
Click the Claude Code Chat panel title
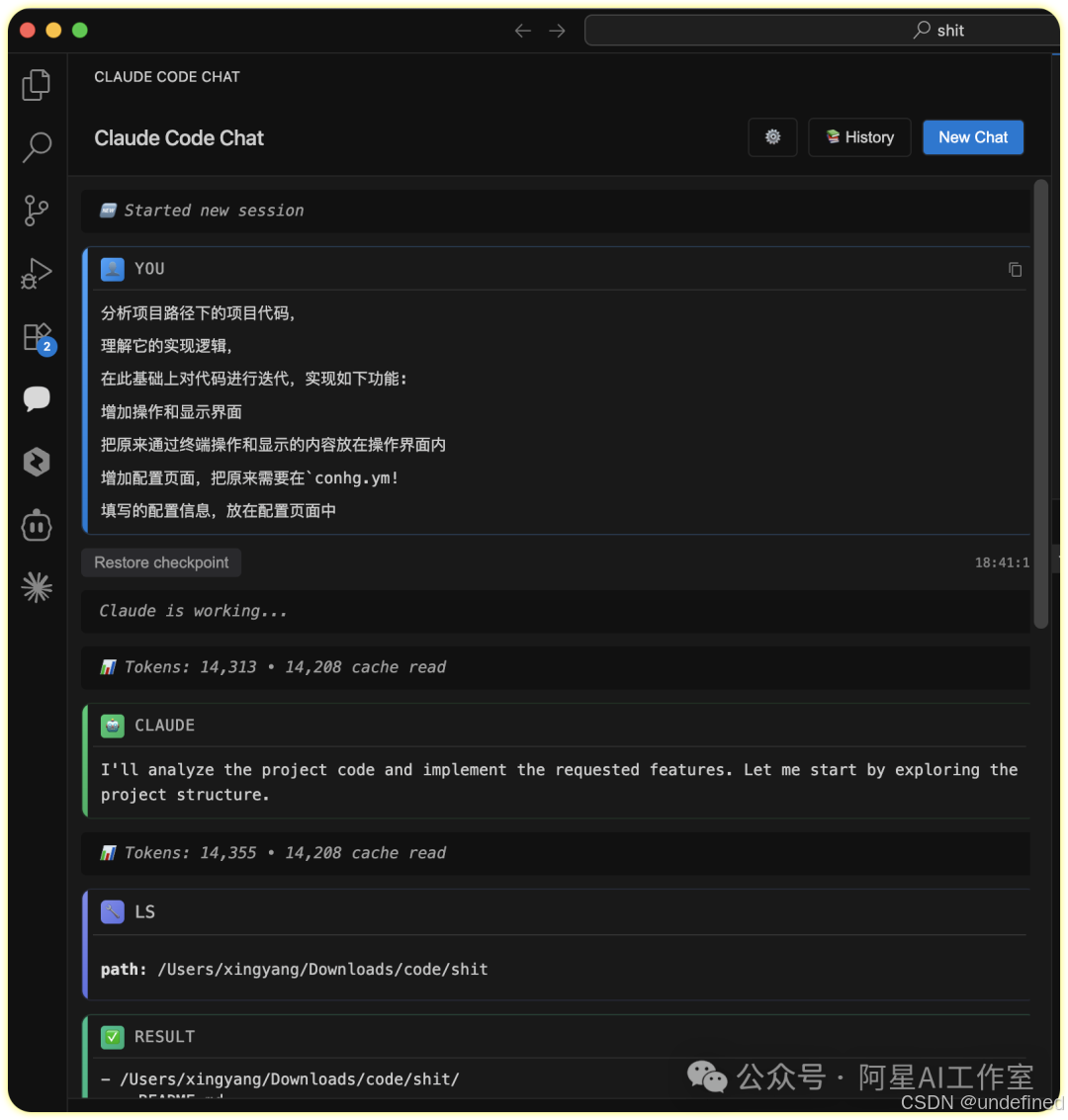(x=178, y=137)
